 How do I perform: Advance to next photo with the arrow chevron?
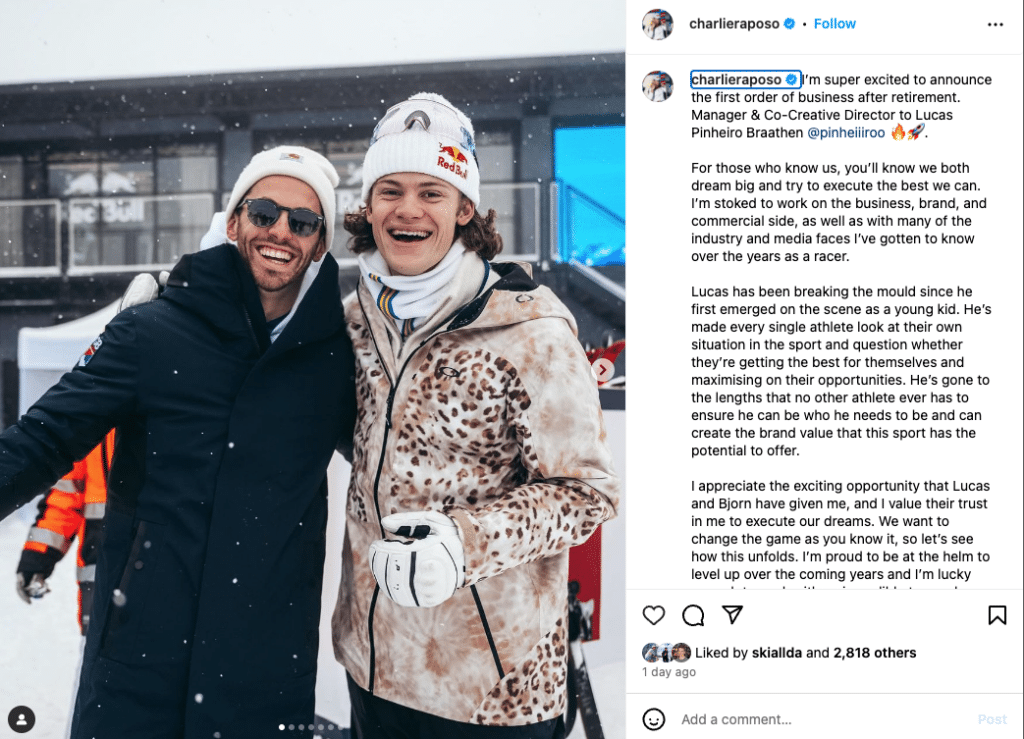(603, 370)
